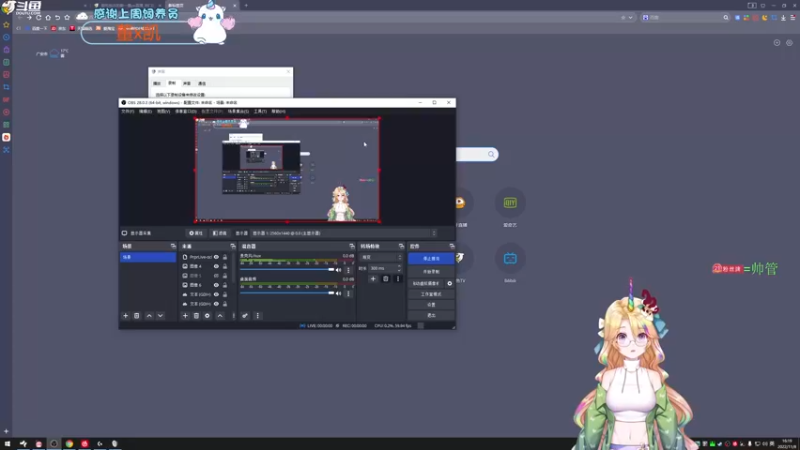
Task: Open mixer footer three-dot menu
Action: (258, 316)
